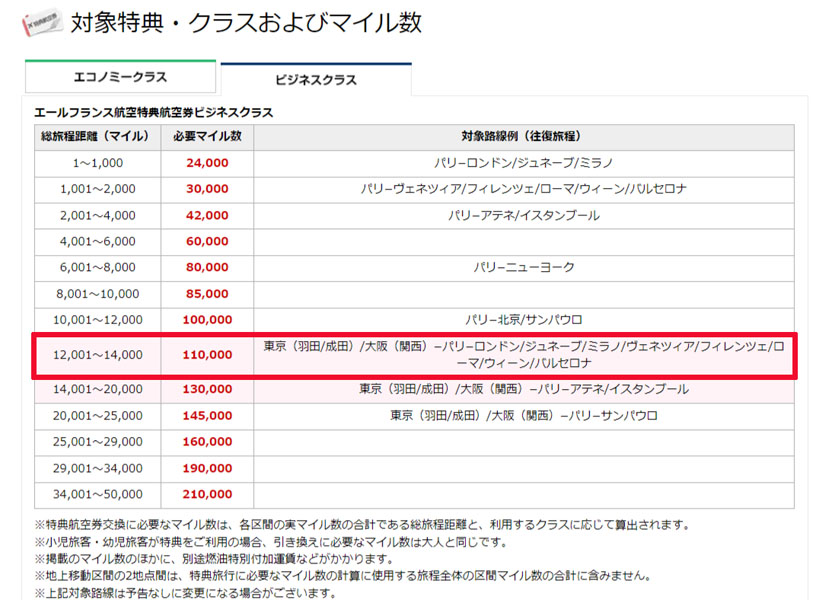The width and height of the screenshot is (813, 600).
Task: Click the 2,001～4,000 distance cell
Action: pyautogui.click(x=97, y=216)
